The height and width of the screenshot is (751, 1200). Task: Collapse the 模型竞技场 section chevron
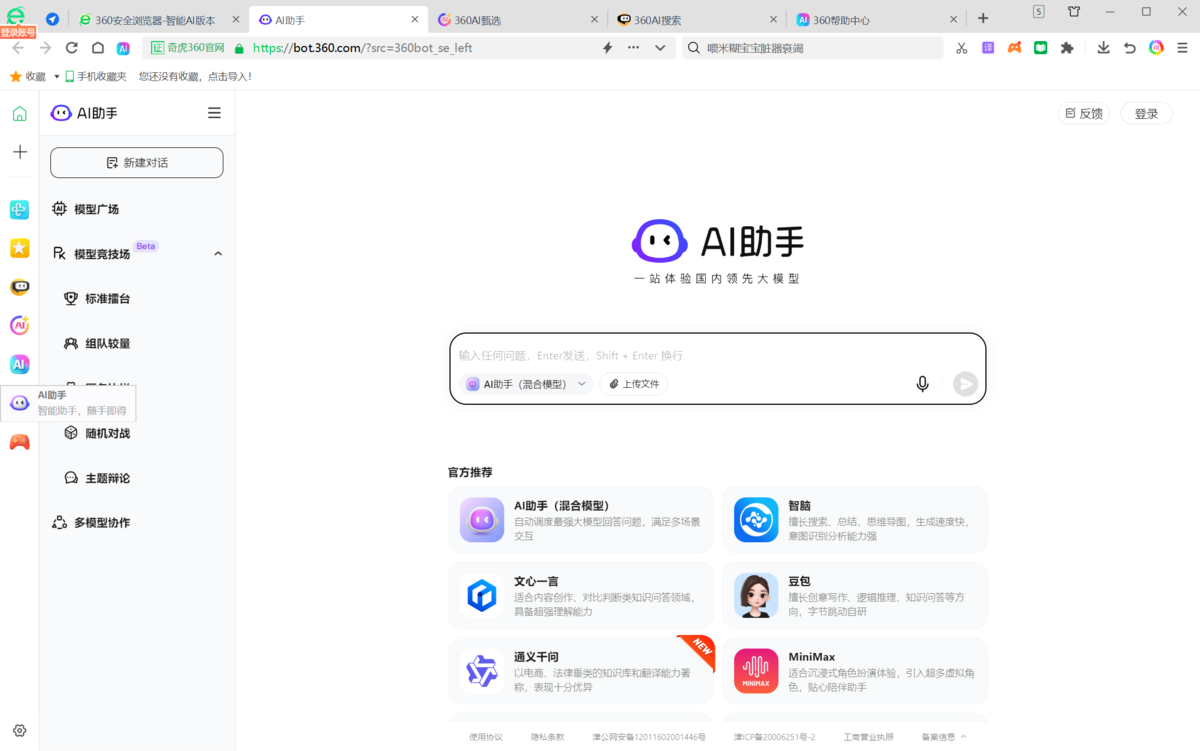(x=218, y=253)
